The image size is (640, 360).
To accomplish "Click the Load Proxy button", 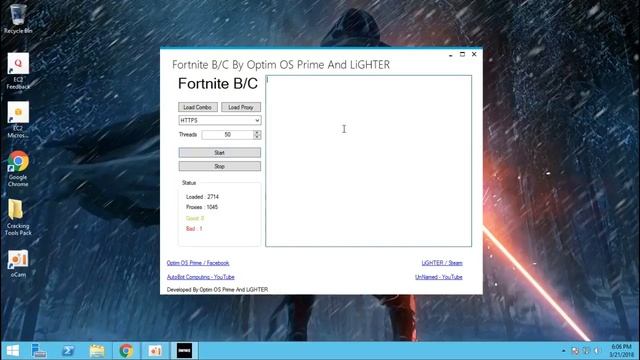I will (241, 107).
